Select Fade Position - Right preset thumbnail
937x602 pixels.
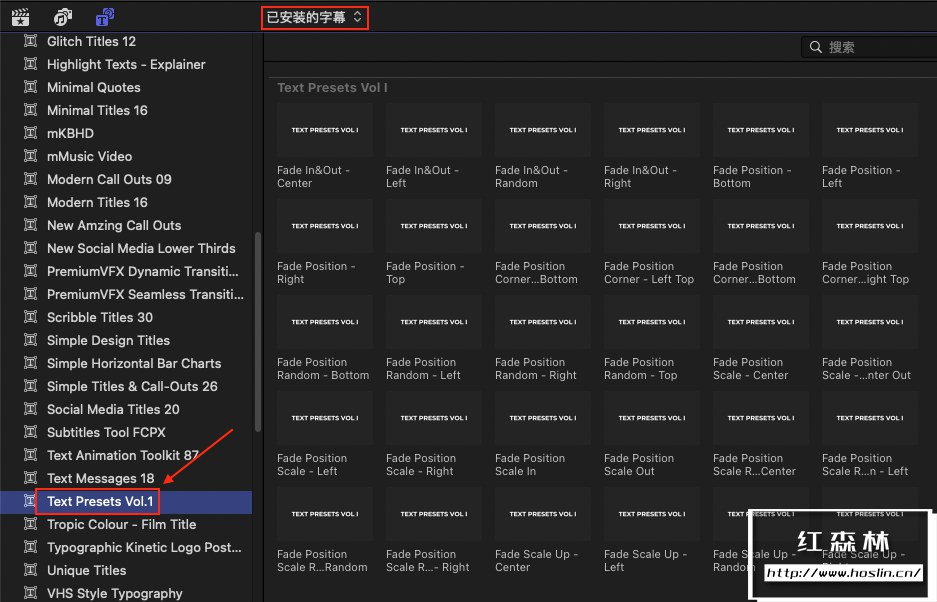tap(324, 226)
